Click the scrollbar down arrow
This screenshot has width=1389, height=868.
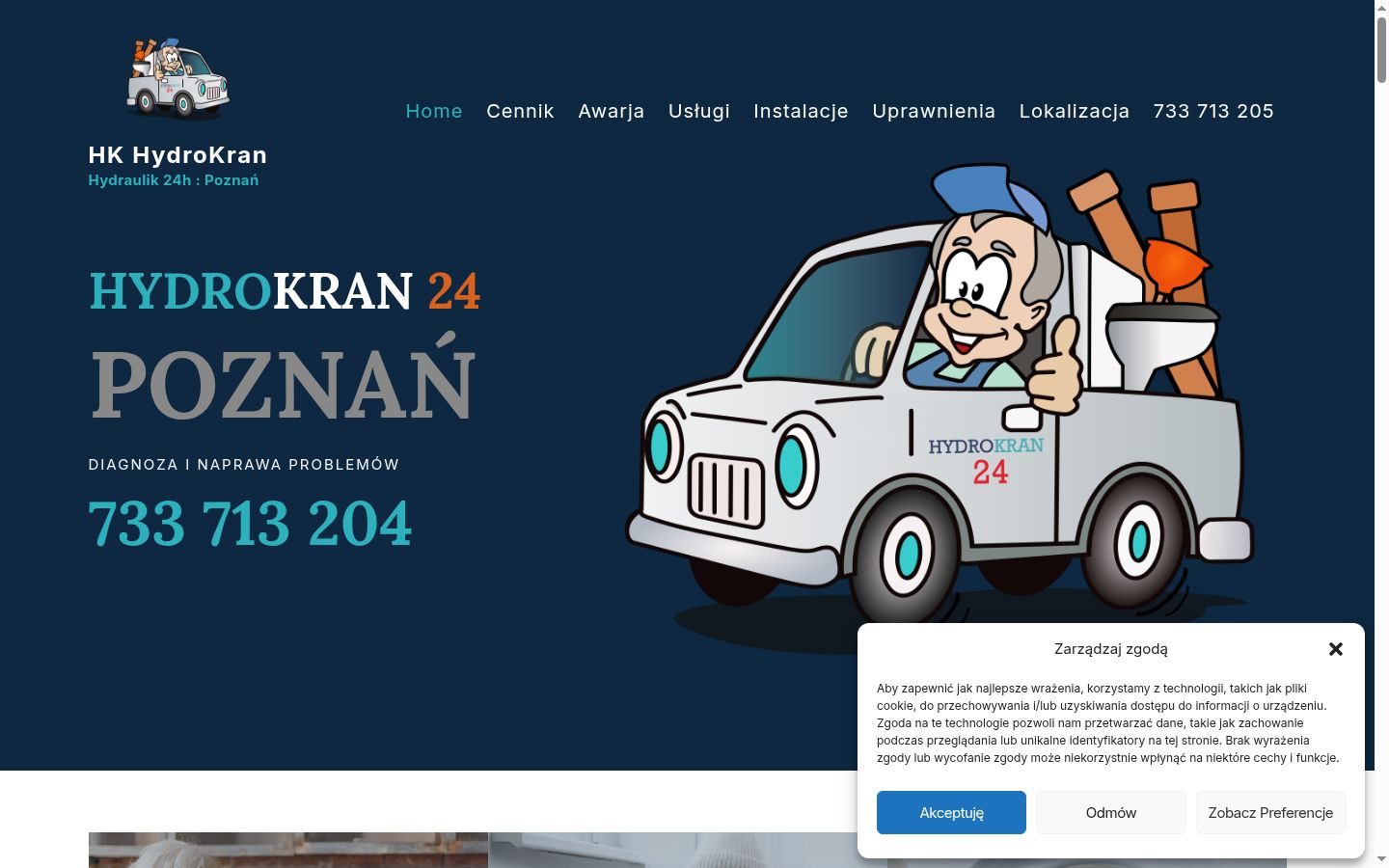pos(1381,858)
